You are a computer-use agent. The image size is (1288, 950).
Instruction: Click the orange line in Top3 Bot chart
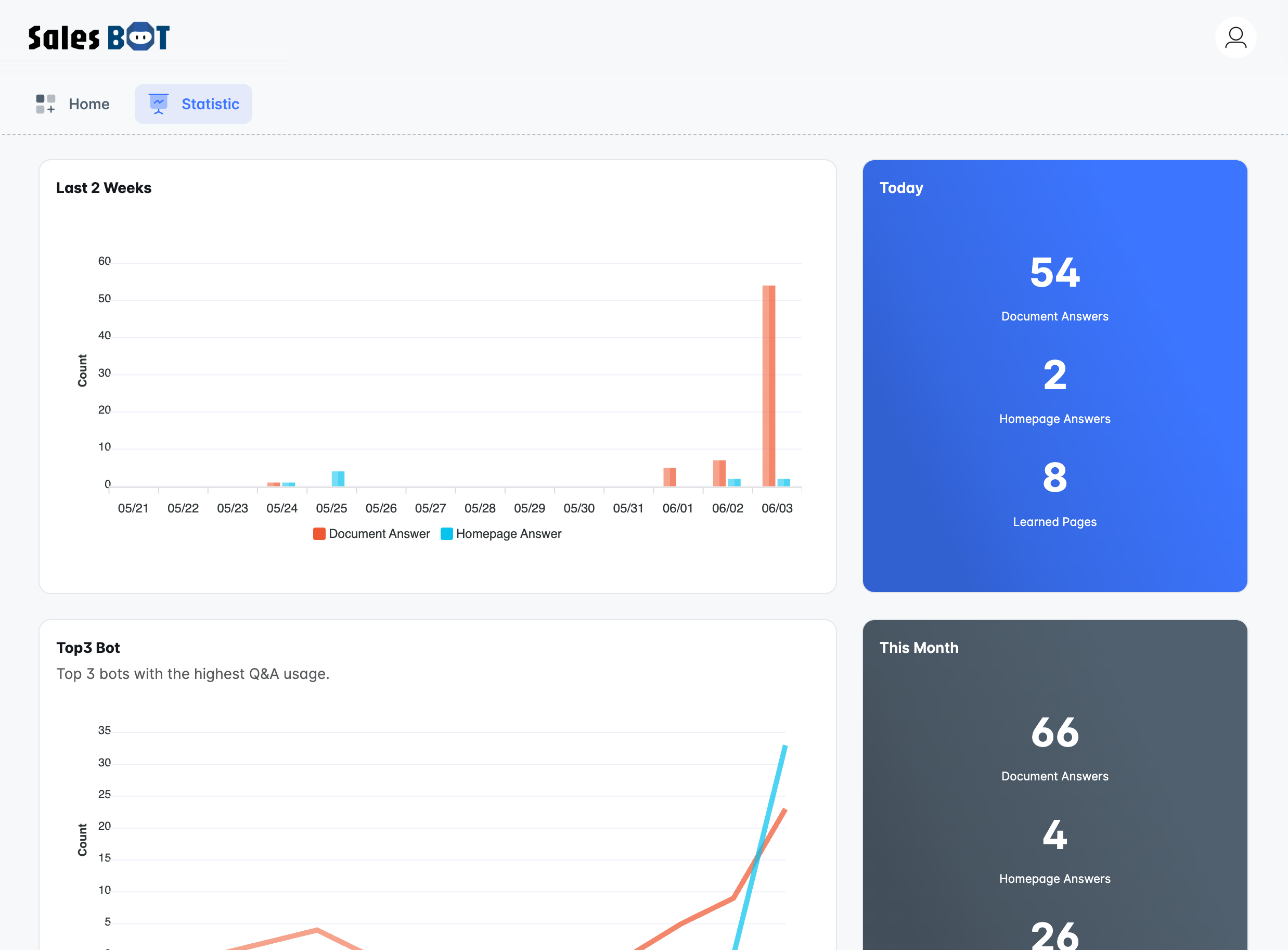[707, 910]
